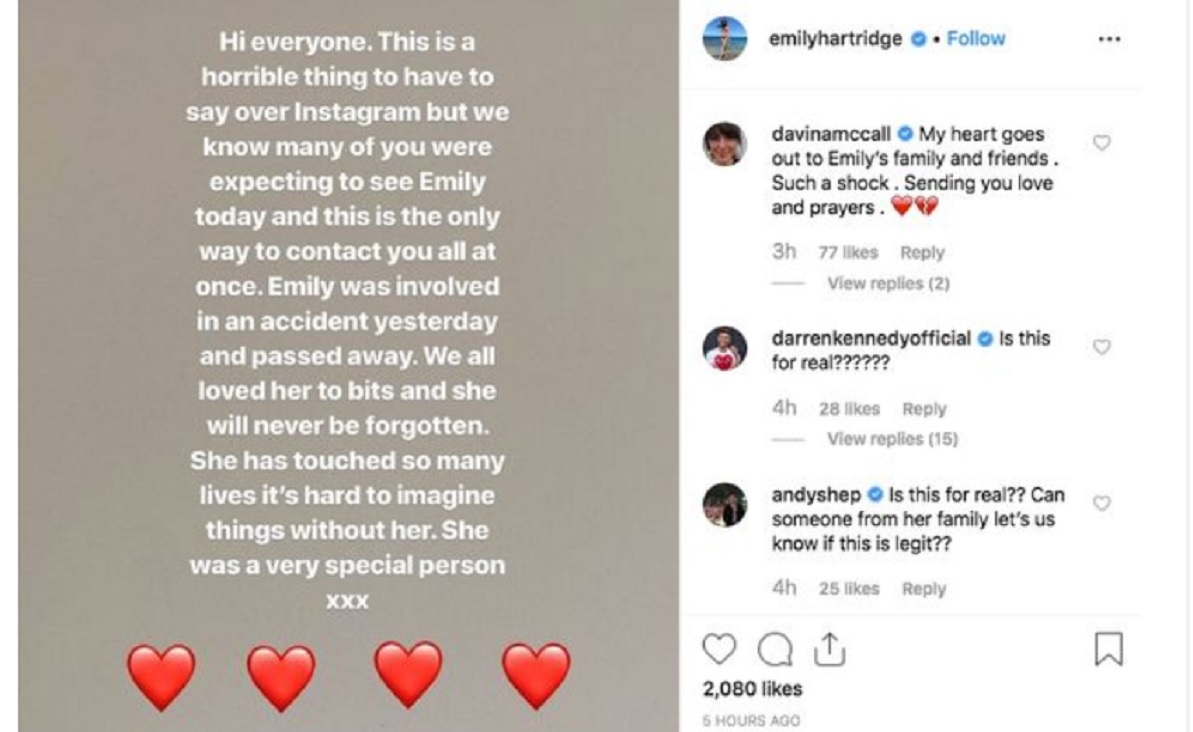Open emilyhartridge profile picture
This screenshot has height=732, width=1193.
point(724,40)
